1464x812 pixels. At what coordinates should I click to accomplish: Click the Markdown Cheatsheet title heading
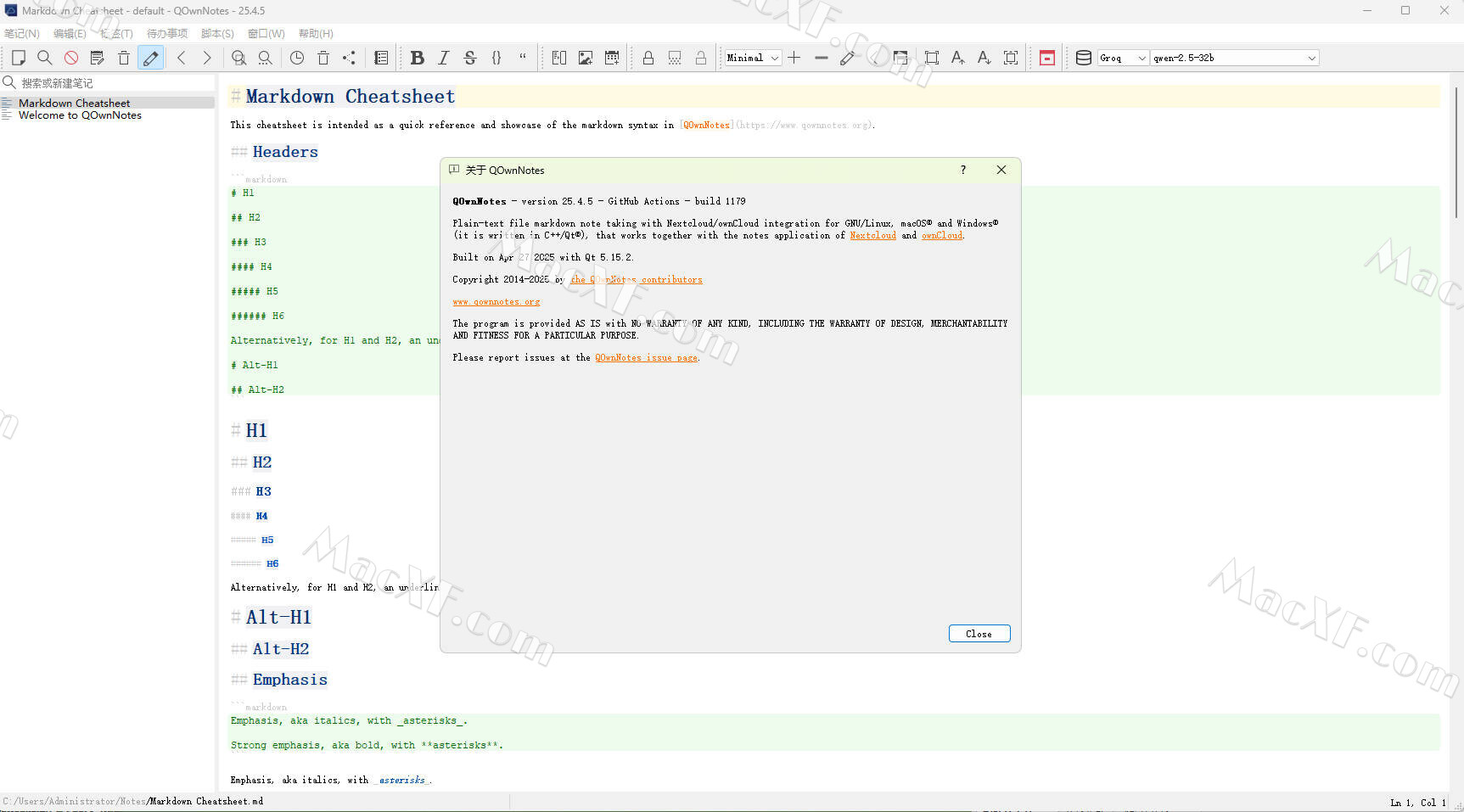point(351,96)
